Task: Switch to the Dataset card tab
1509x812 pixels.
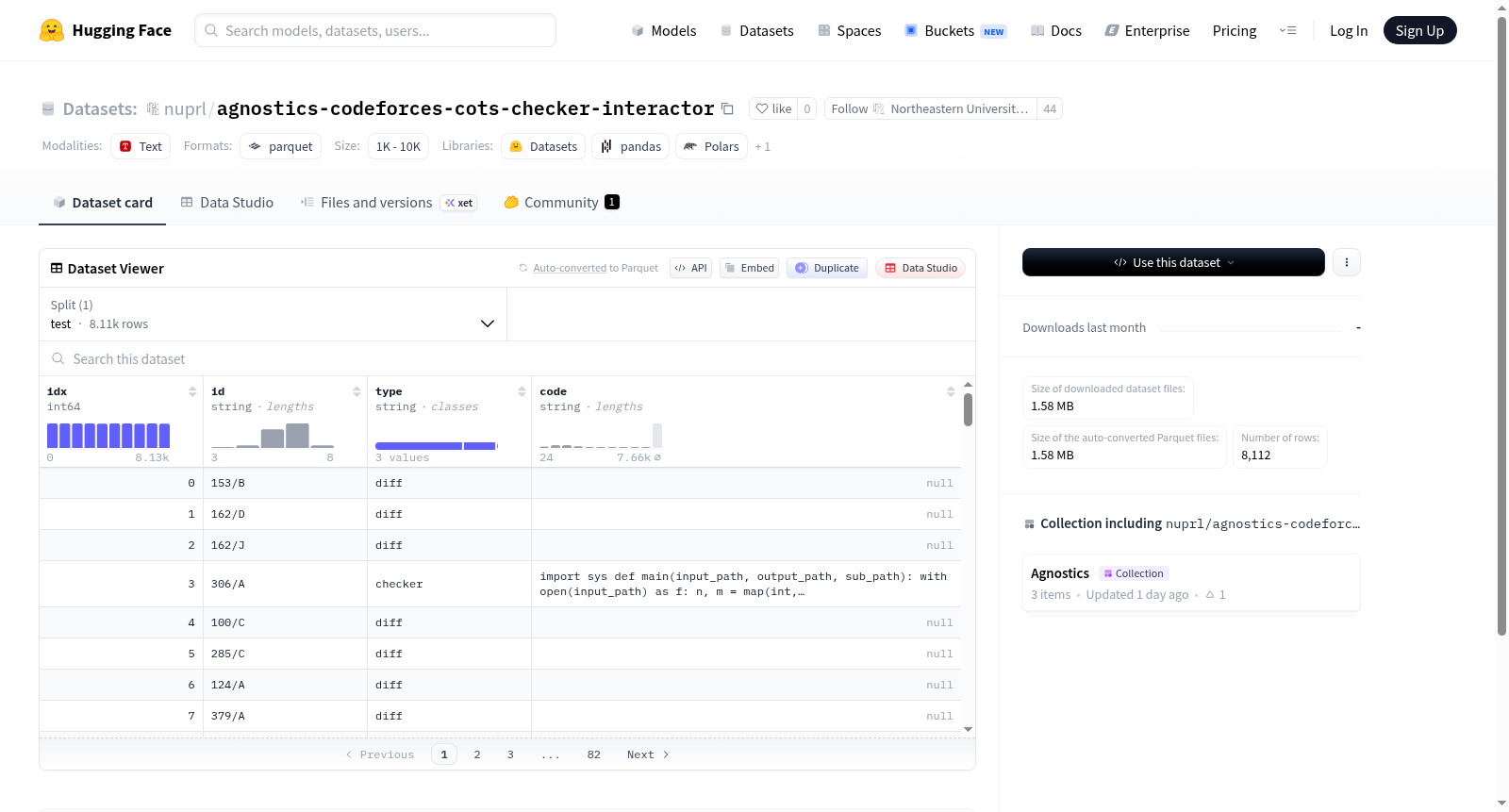Action: coord(102,203)
